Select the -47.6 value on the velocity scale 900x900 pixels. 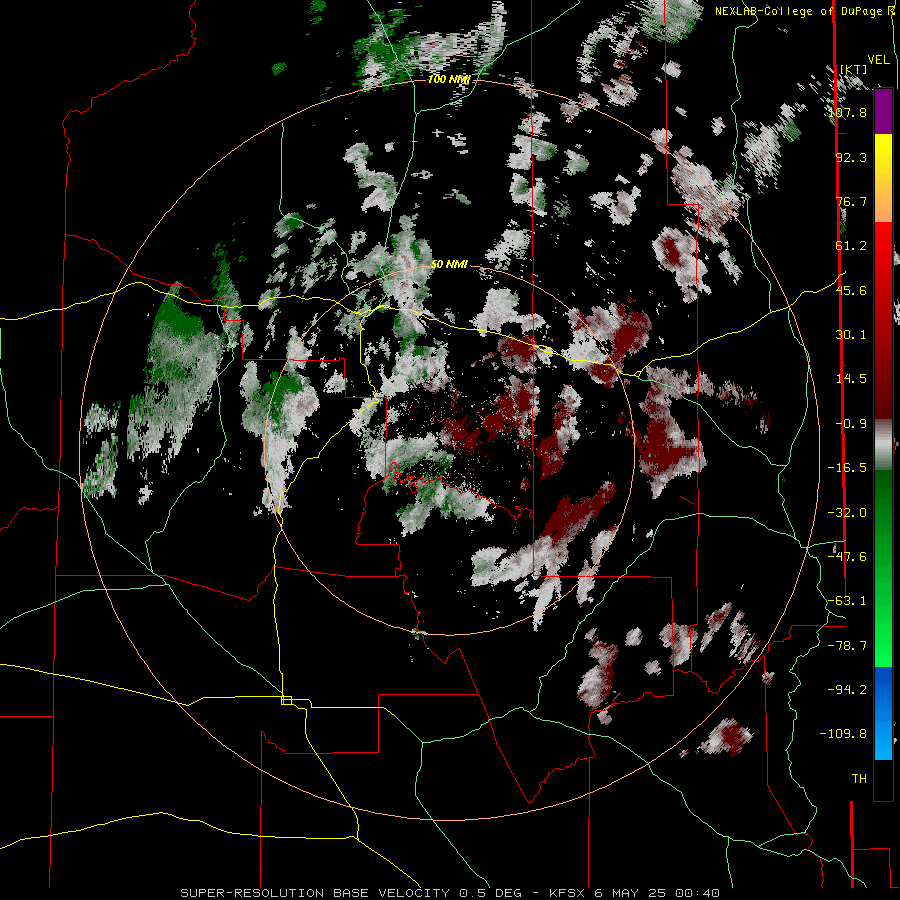click(x=848, y=557)
